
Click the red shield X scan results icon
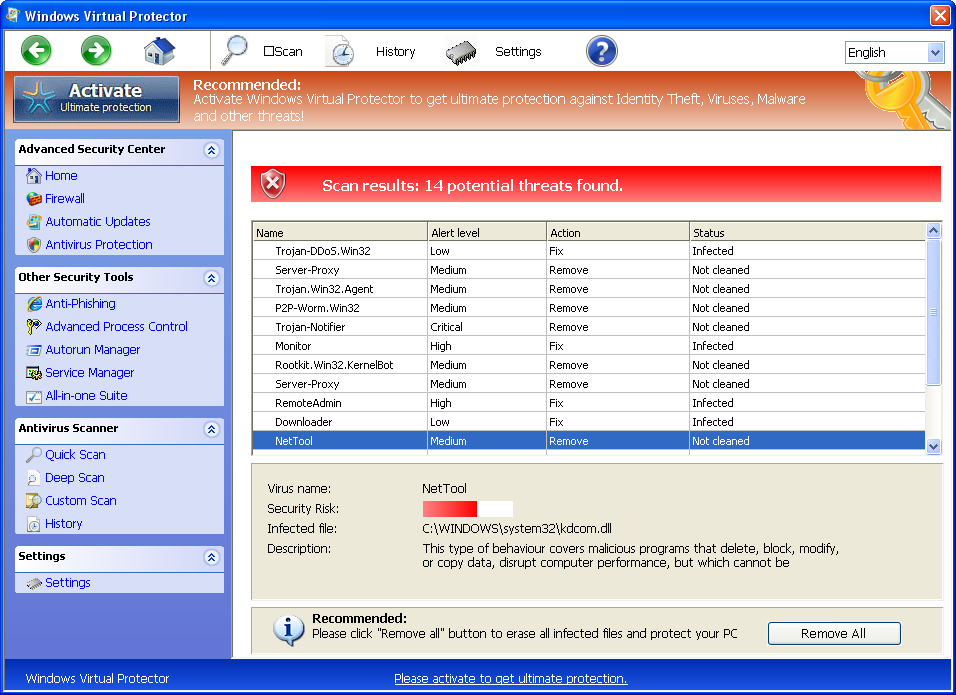click(x=273, y=184)
